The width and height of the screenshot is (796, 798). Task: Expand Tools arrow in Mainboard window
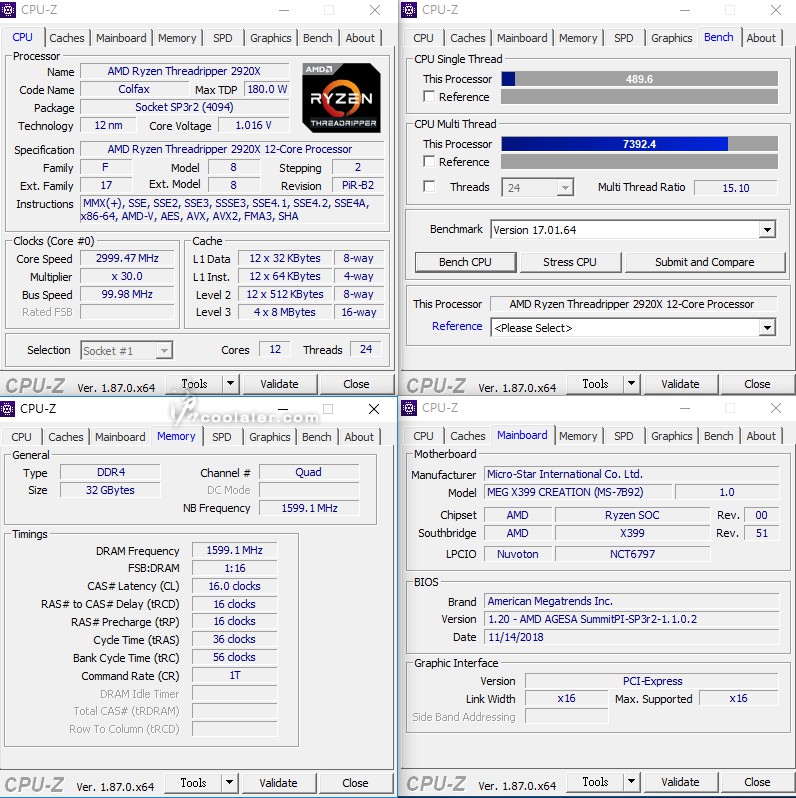pos(632,782)
